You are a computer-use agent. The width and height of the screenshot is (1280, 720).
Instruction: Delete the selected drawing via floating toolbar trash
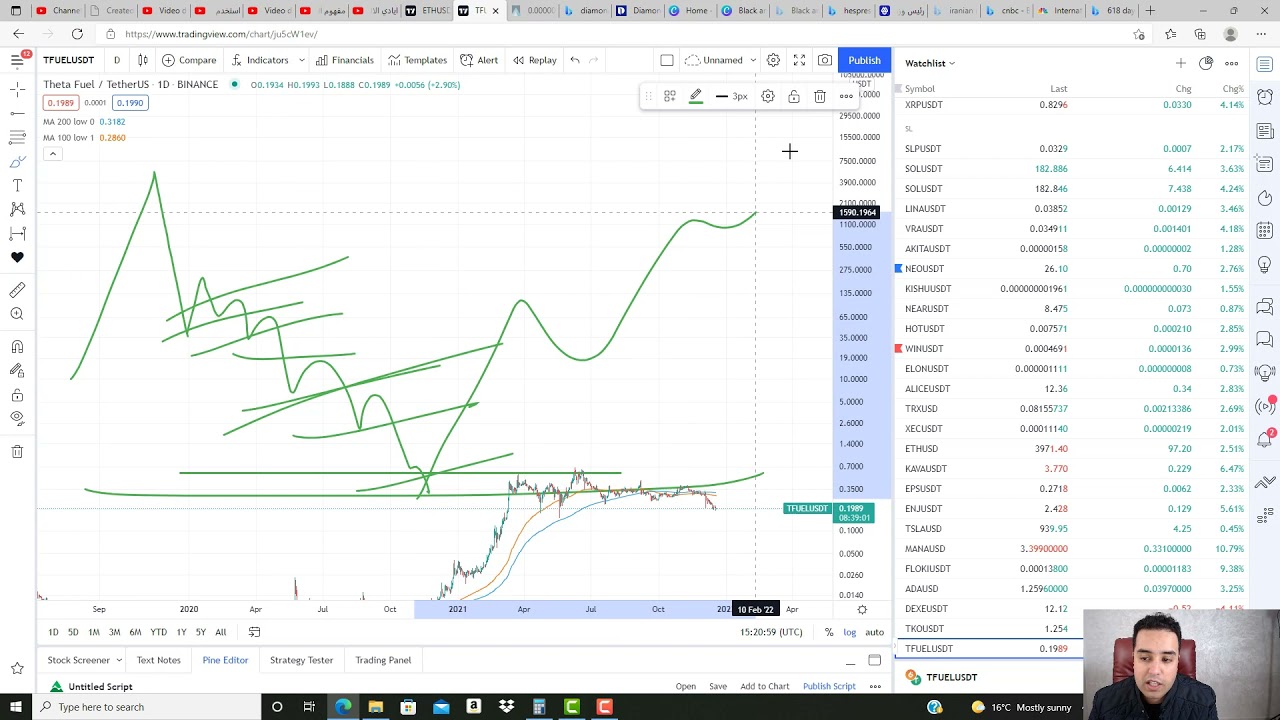819,96
